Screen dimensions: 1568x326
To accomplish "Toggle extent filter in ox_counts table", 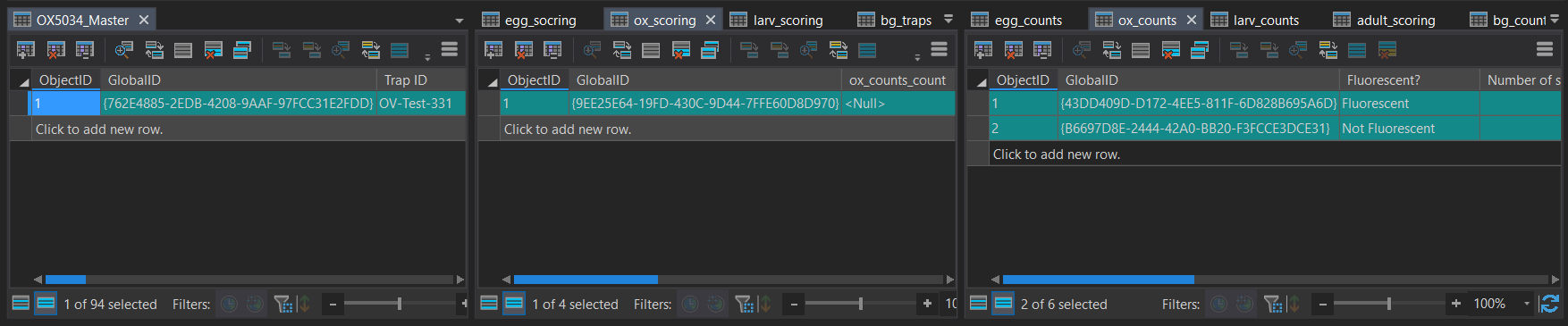I will point(1272,304).
